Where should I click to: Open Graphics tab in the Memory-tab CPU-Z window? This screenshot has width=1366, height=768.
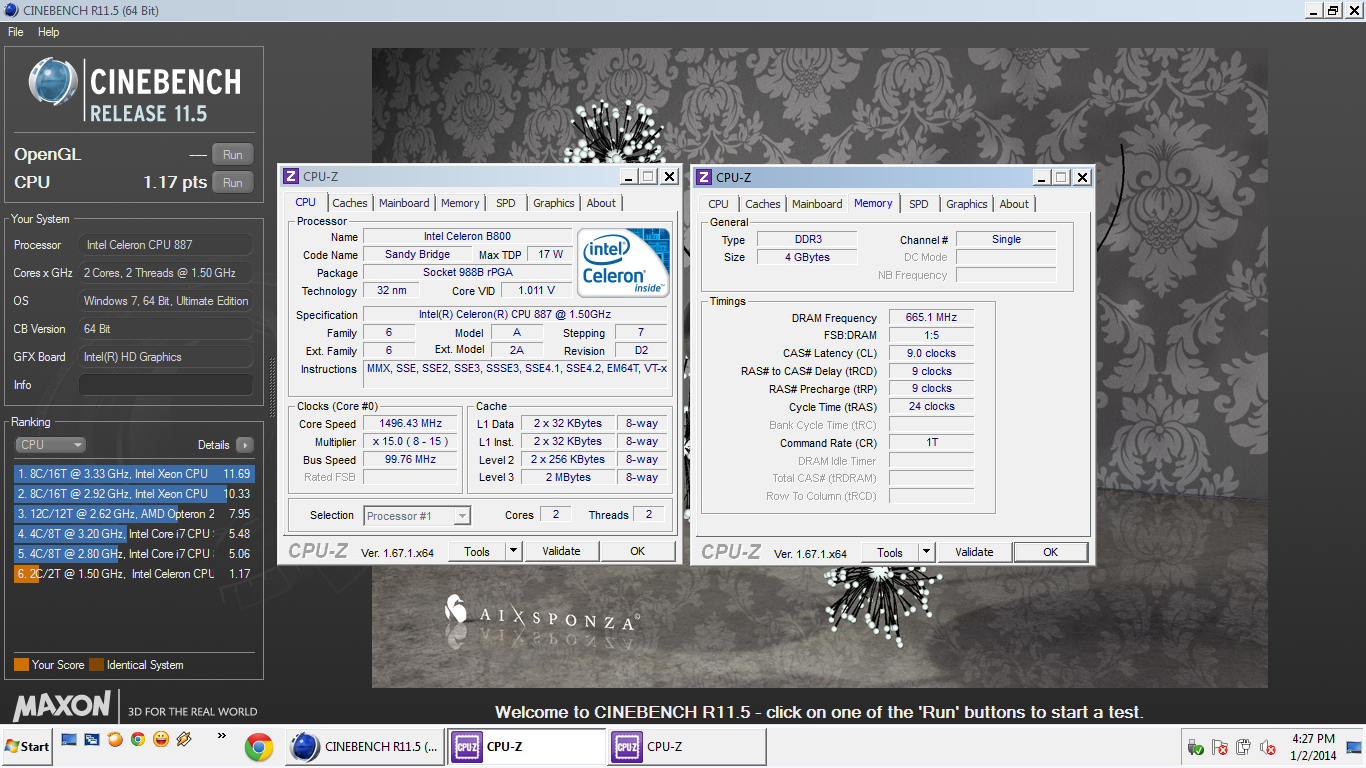pyautogui.click(x=967, y=204)
